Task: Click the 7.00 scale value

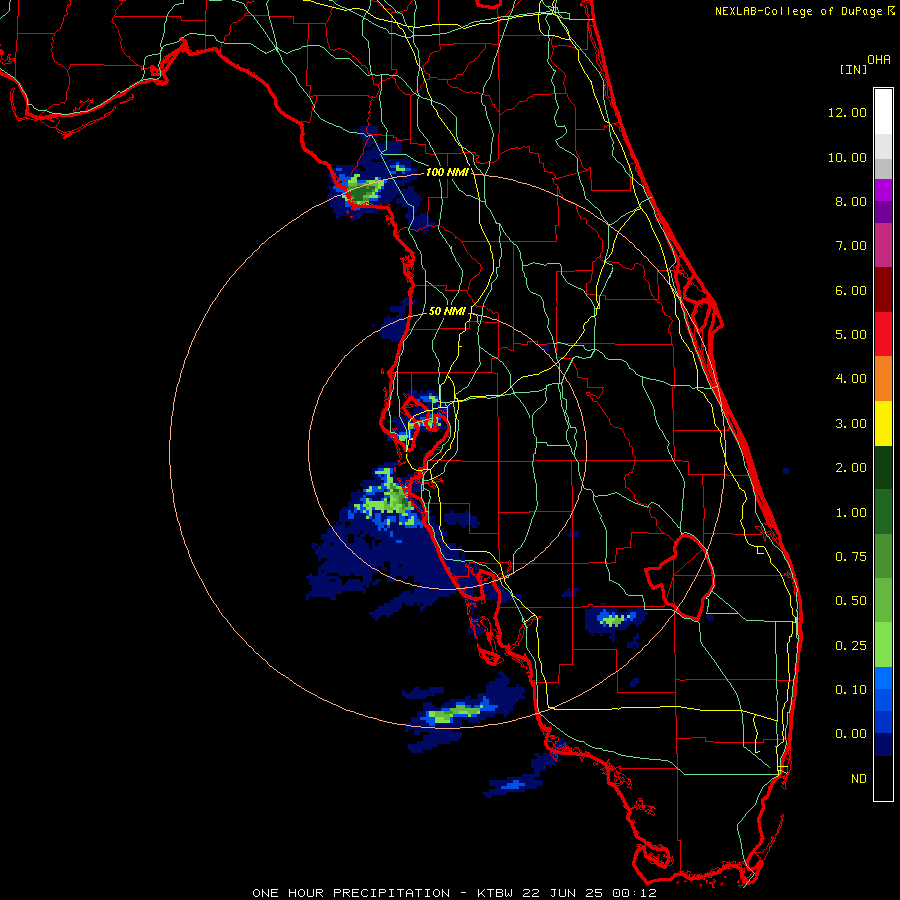Action: (851, 246)
